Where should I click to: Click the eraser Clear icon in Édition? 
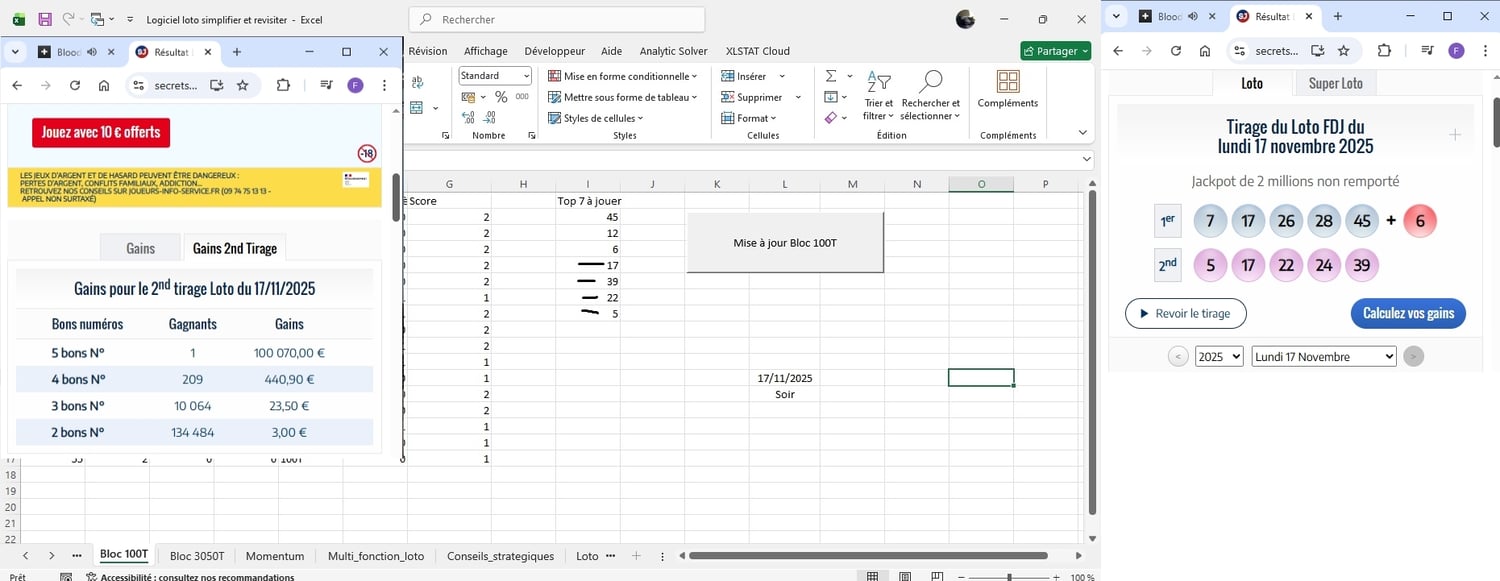coord(831,118)
